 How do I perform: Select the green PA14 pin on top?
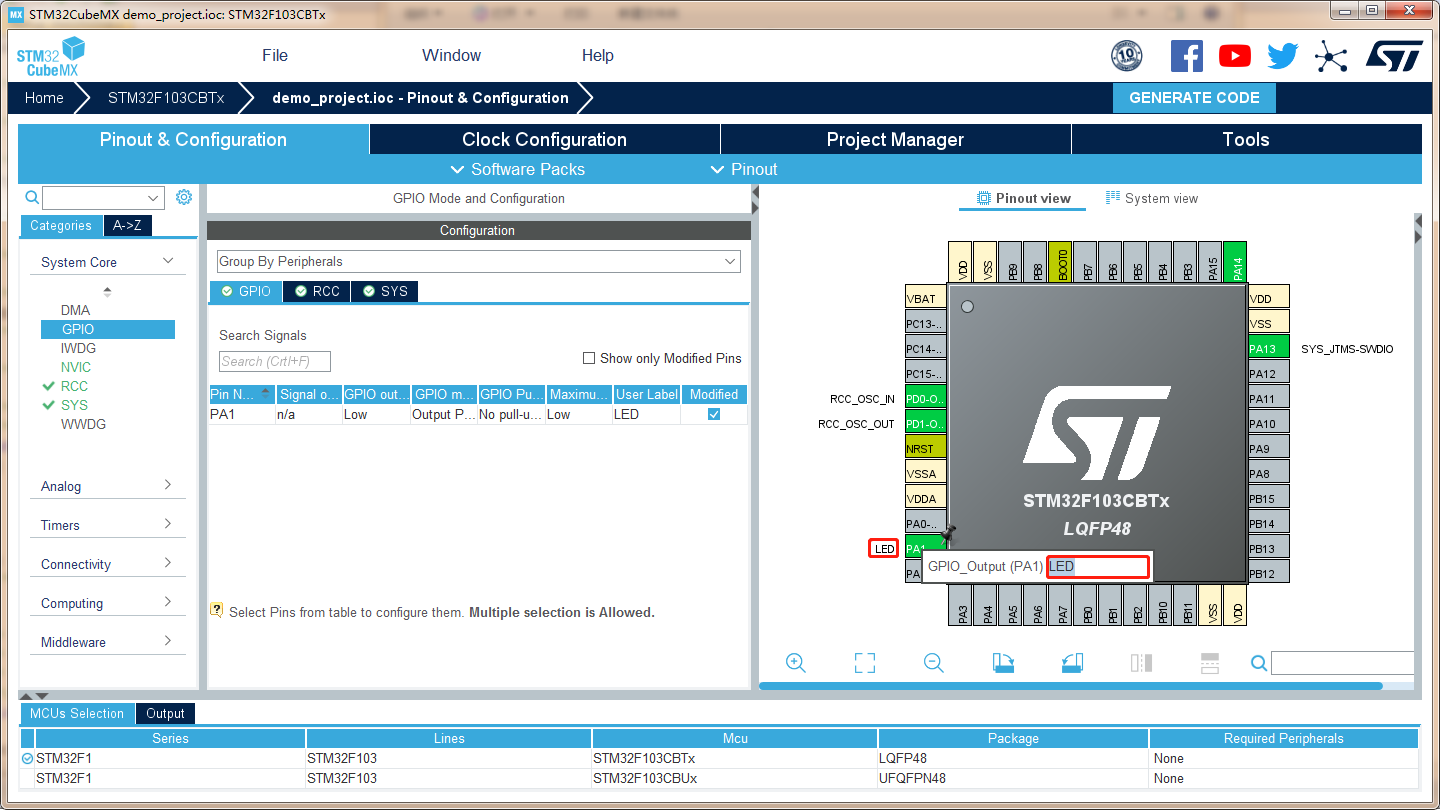(x=1235, y=262)
